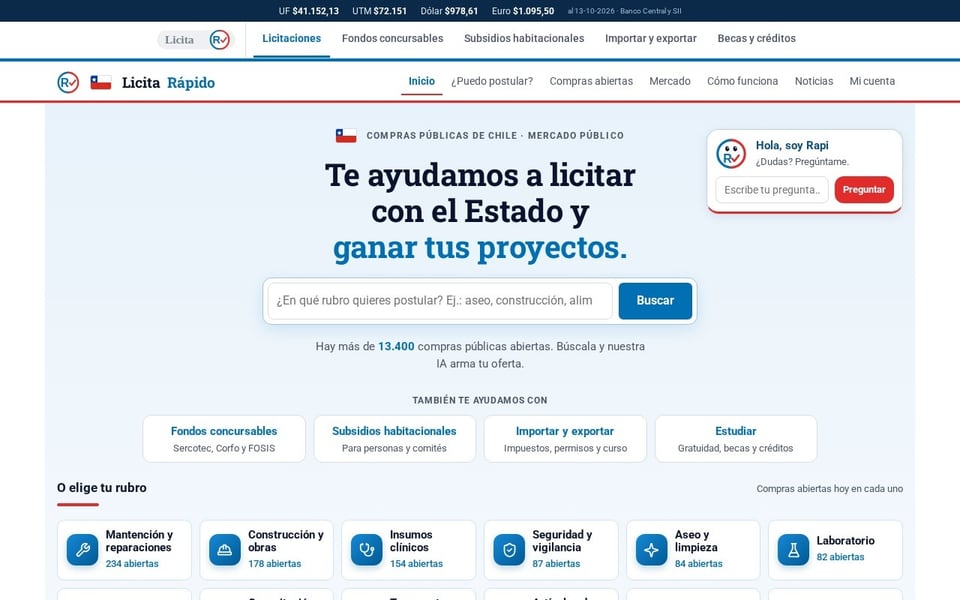Open the Fondos concursables top tab
Screen dimensions: 960x600
pos(392,39)
